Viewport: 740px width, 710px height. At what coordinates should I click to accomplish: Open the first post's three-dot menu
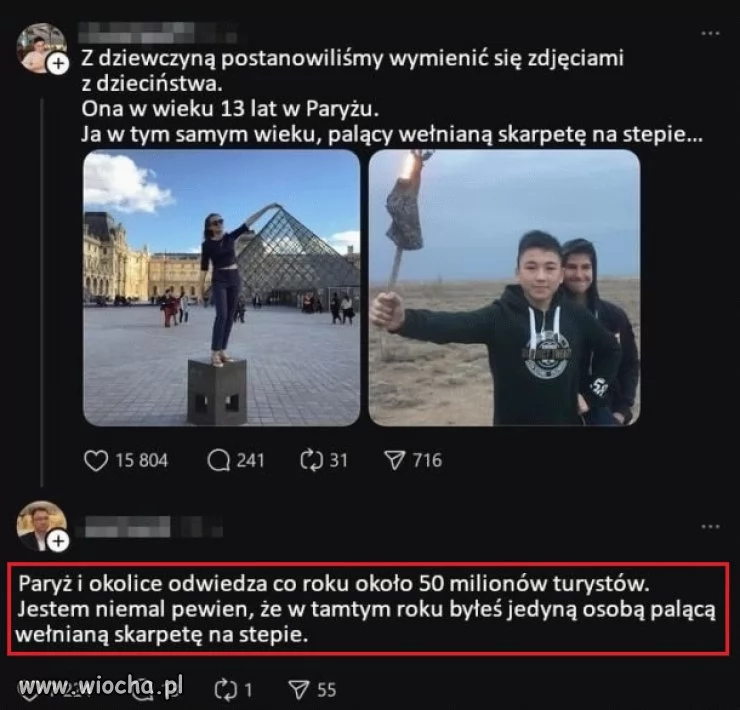pyautogui.click(x=710, y=33)
